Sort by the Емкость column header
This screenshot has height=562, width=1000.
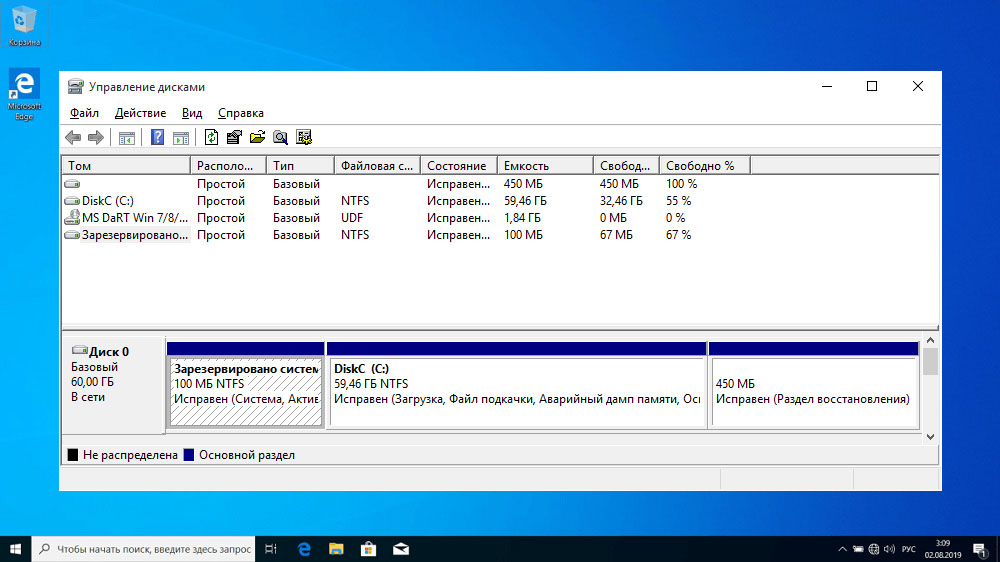(526, 166)
